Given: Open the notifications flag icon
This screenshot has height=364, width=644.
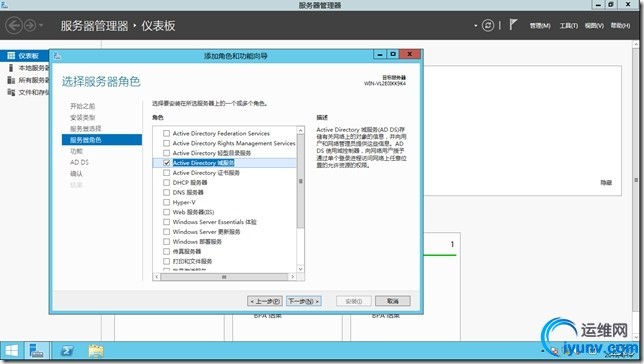Looking at the screenshot, I should point(513,25).
